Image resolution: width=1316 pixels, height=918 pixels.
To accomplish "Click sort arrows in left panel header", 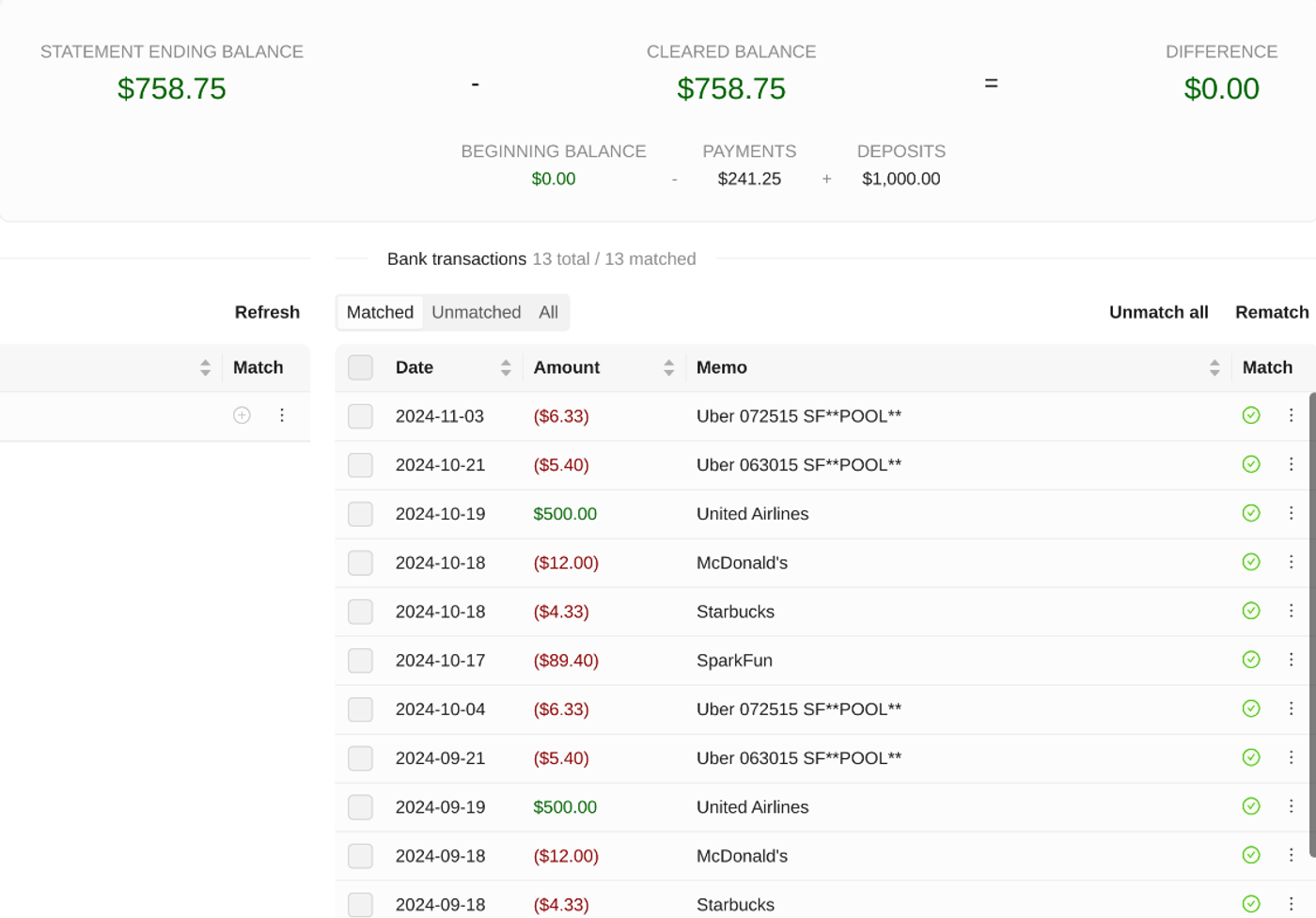I will coord(205,367).
